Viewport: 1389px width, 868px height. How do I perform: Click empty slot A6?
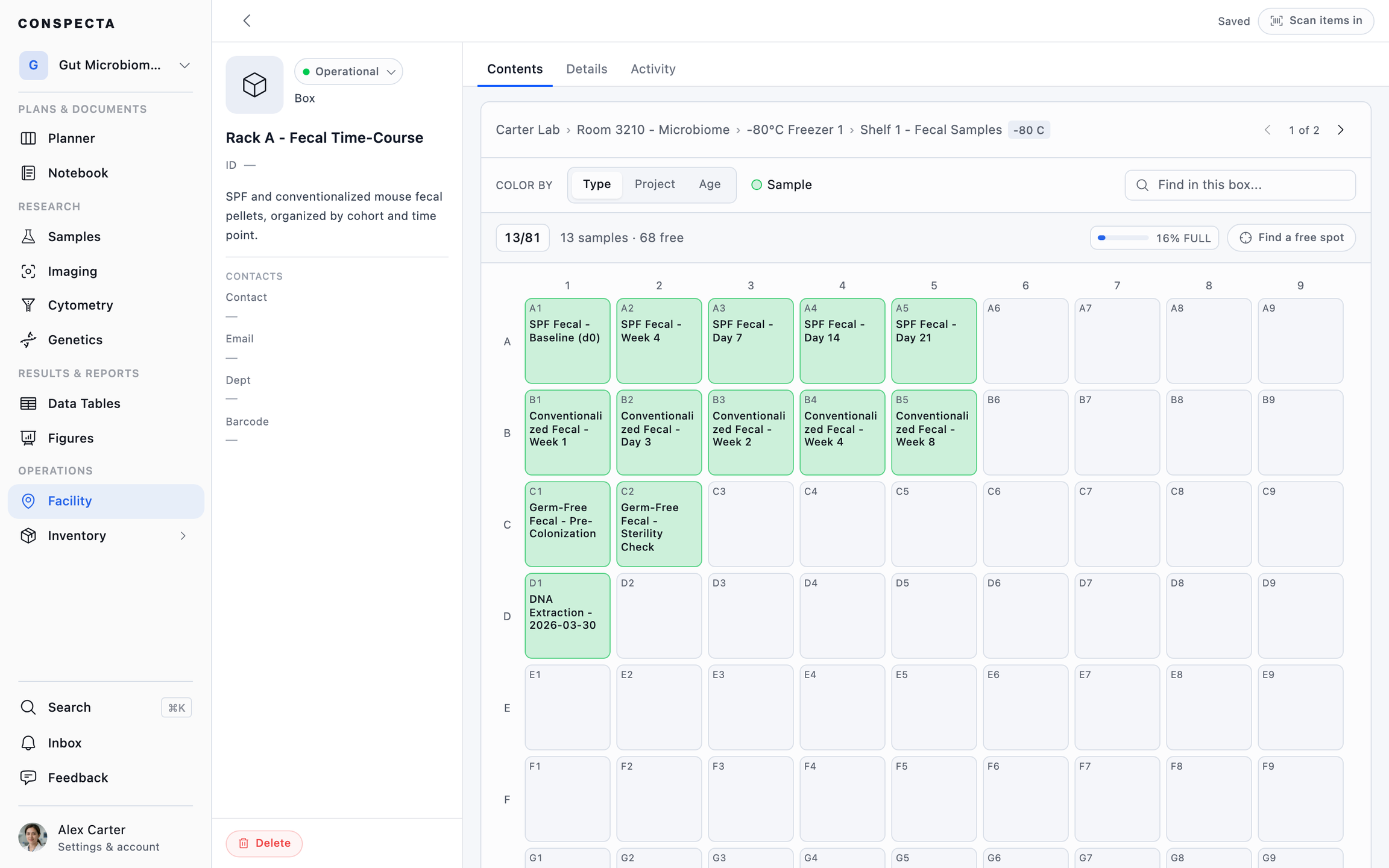[x=1025, y=341]
